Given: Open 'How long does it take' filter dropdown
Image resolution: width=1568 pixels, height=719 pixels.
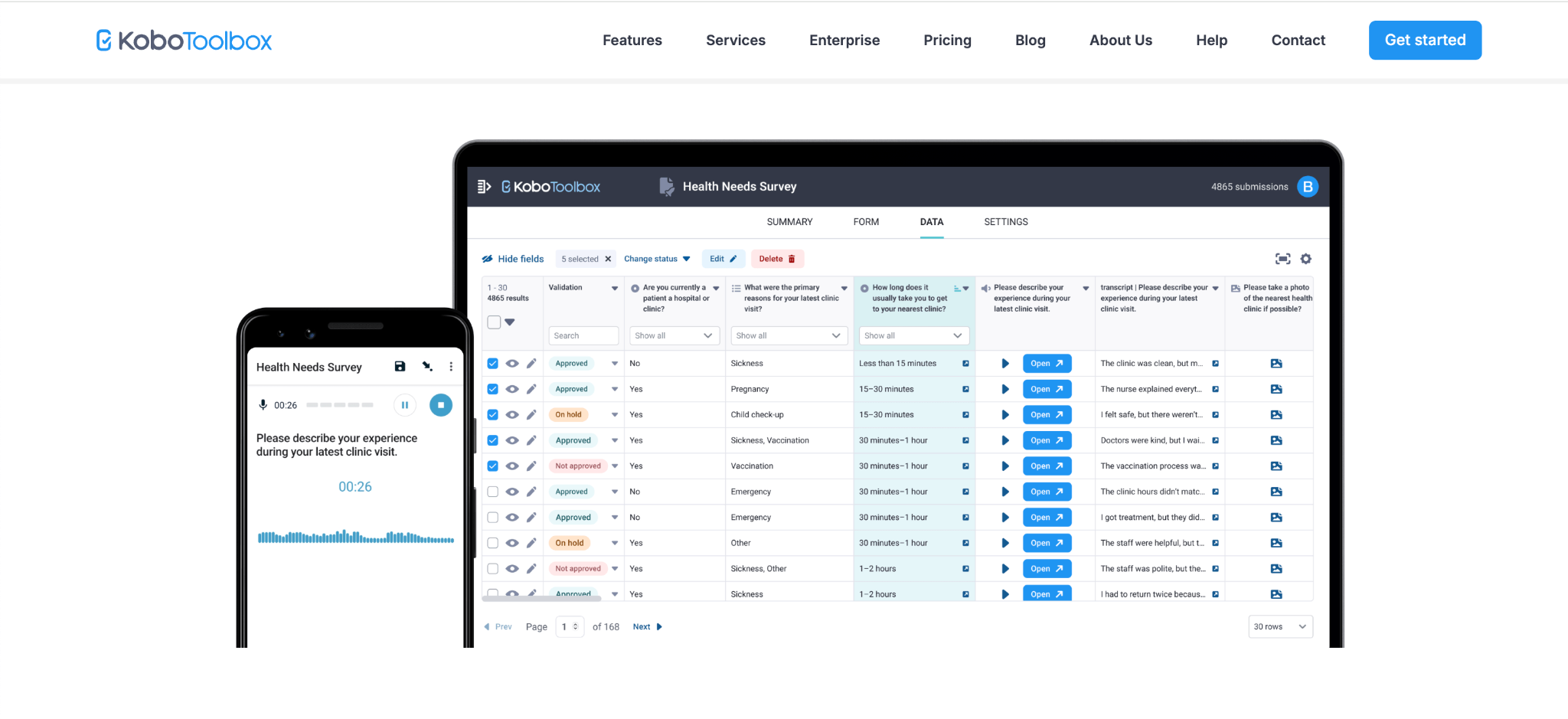Looking at the screenshot, I should (x=914, y=335).
